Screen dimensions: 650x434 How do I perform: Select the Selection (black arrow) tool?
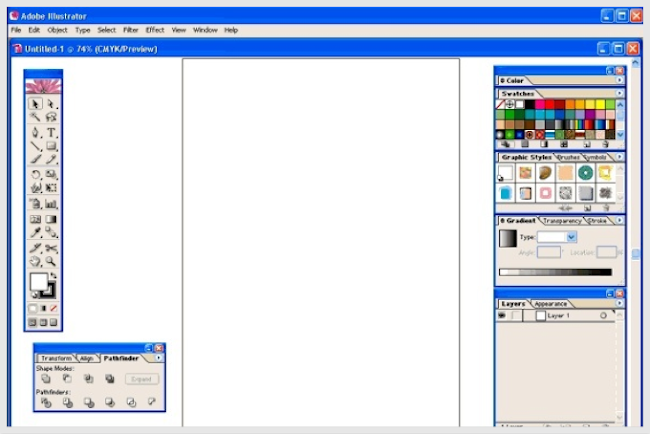pos(35,103)
